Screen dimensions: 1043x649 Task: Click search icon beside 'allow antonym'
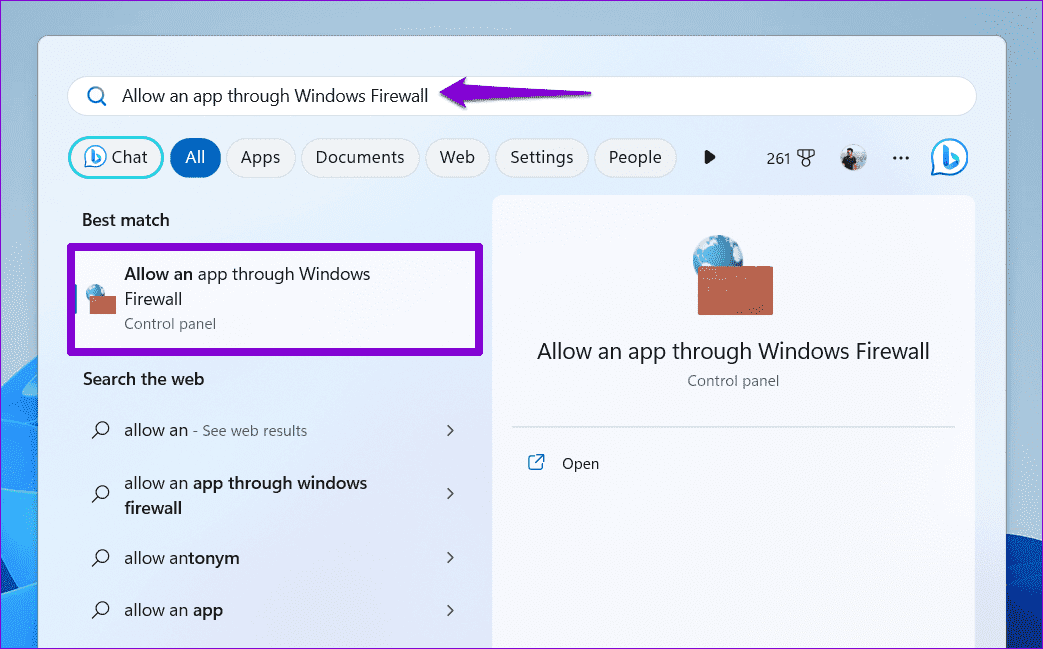(x=100, y=557)
